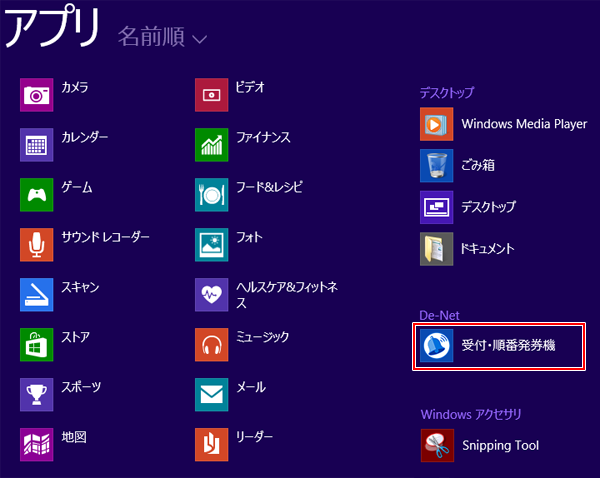Open the デスクトップ app icon
This screenshot has height=478, width=600.
437,207
